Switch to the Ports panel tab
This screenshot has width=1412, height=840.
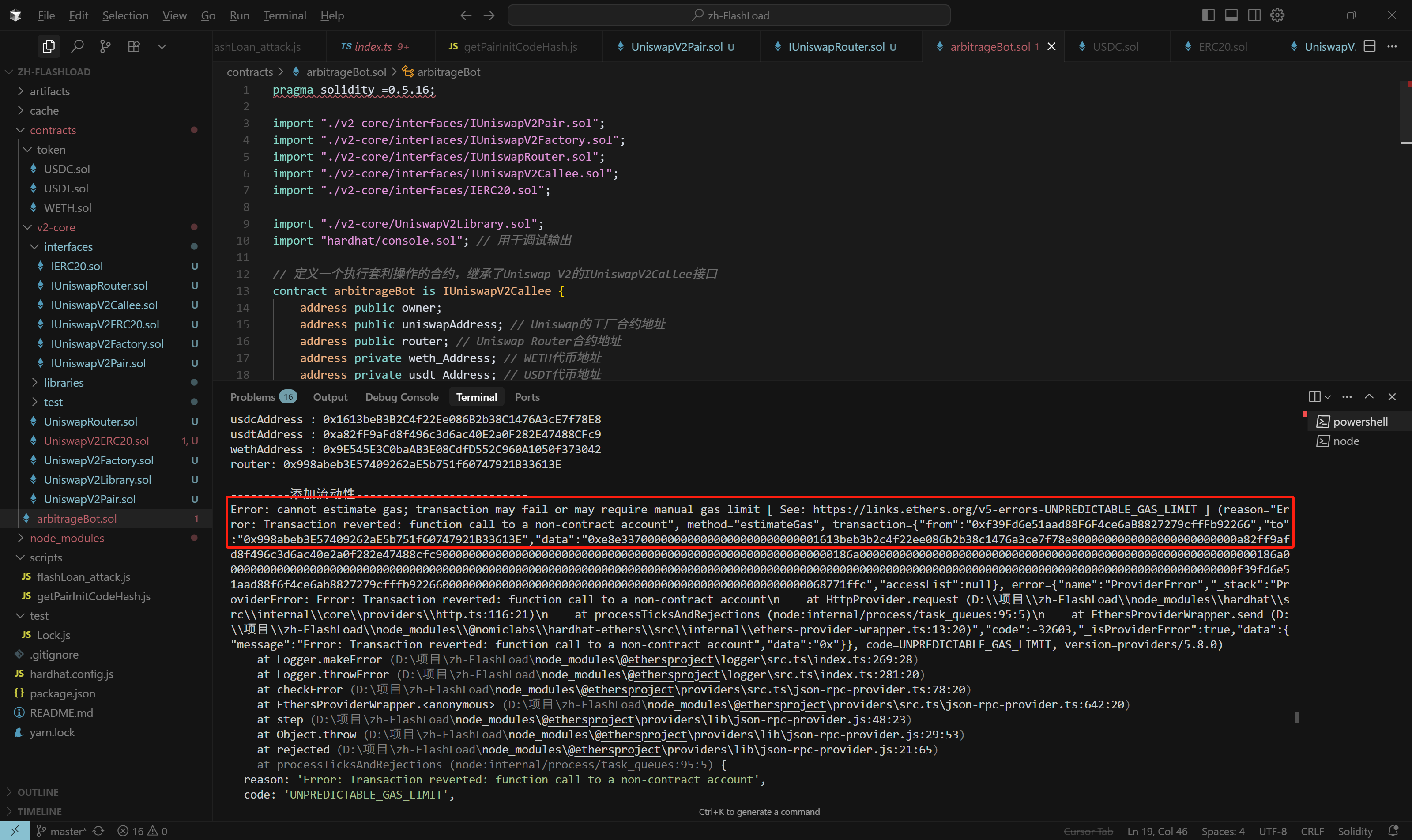[527, 397]
